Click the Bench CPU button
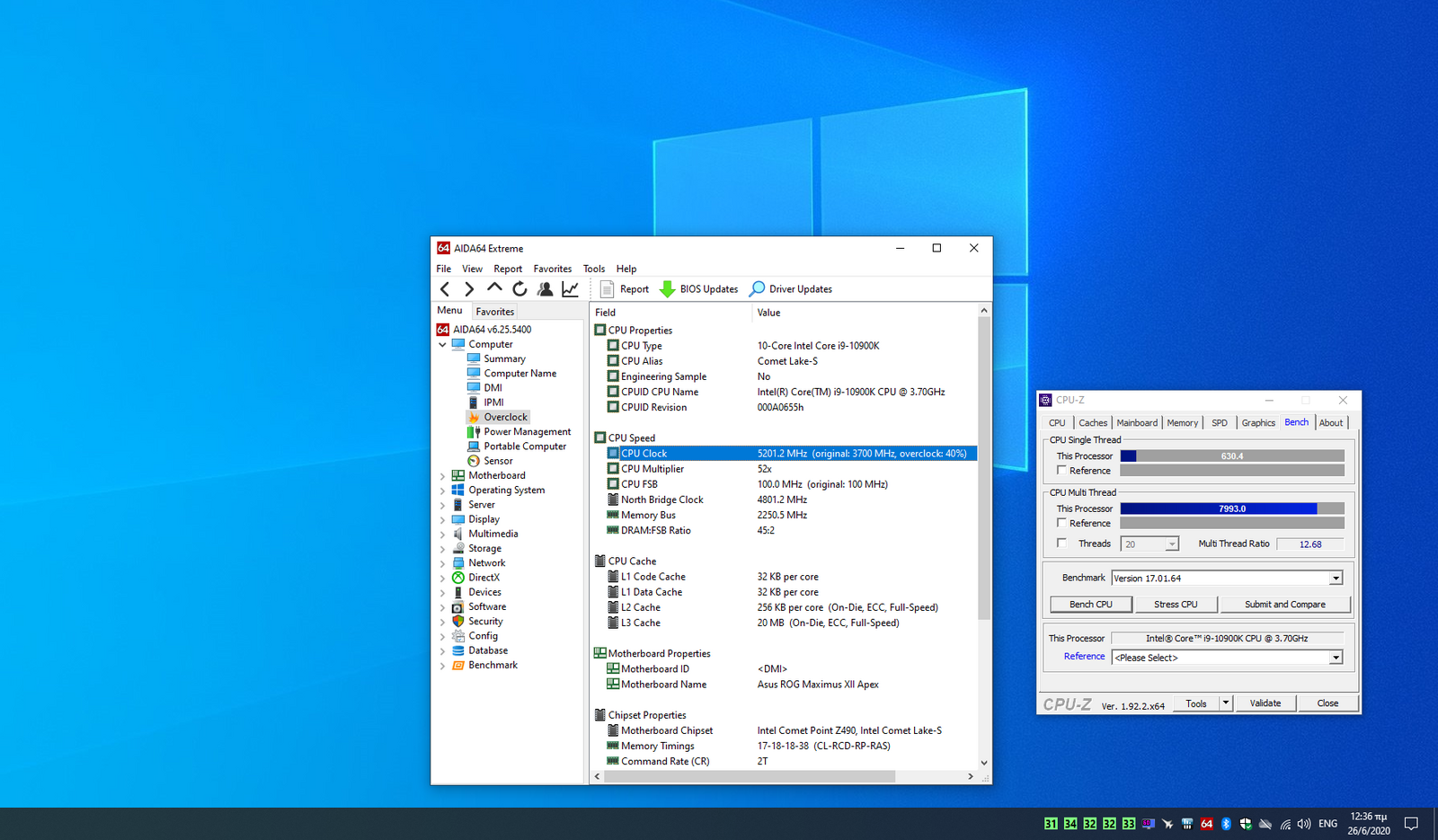Viewport: 1438px width, 840px height. [1091, 605]
